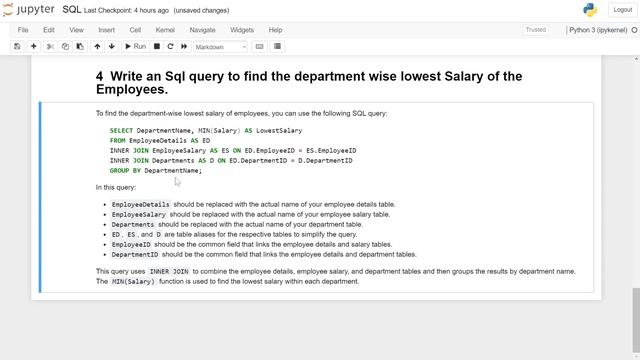
Task: Restart the kernel icon
Action: click(171, 47)
